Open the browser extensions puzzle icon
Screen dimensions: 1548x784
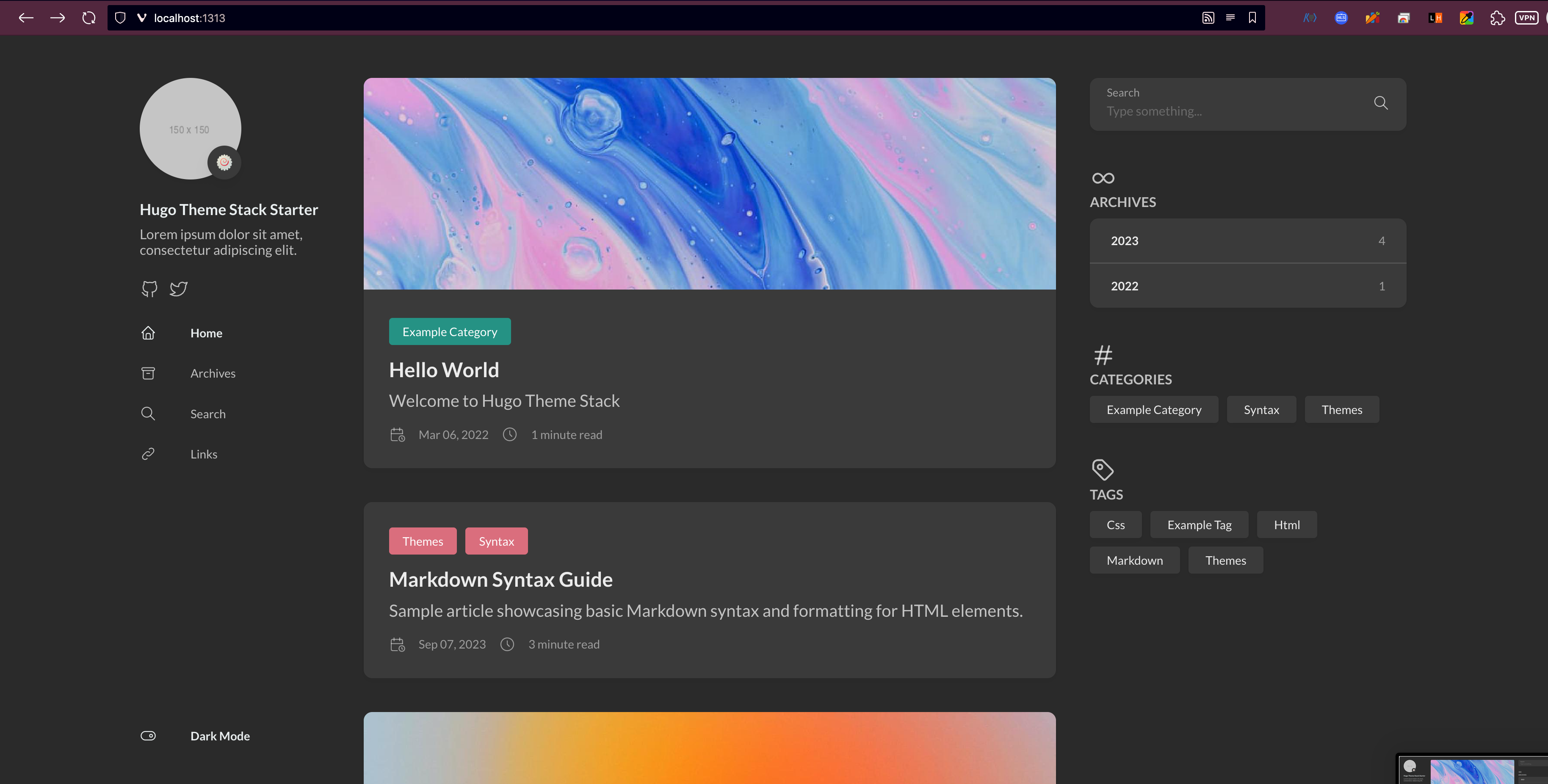pyautogui.click(x=1497, y=18)
